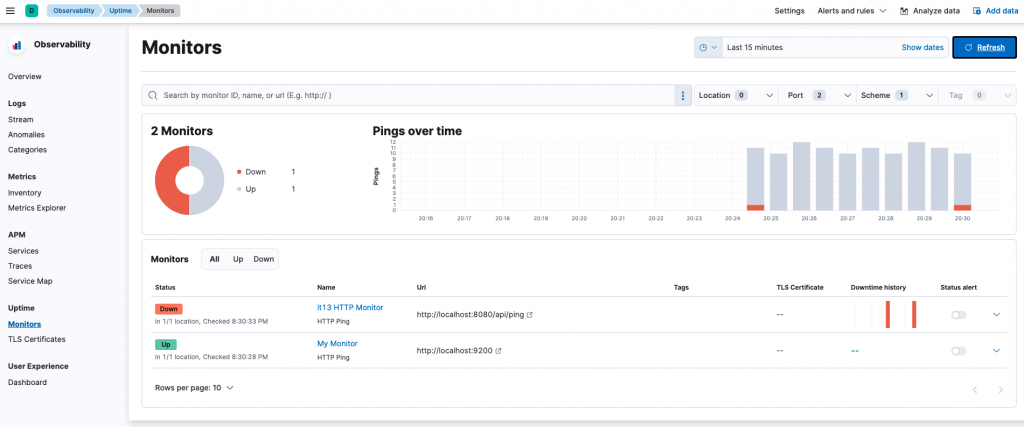Click the Observability logo icon in sidebar
The width and height of the screenshot is (1024, 427).
pos(17,45)
